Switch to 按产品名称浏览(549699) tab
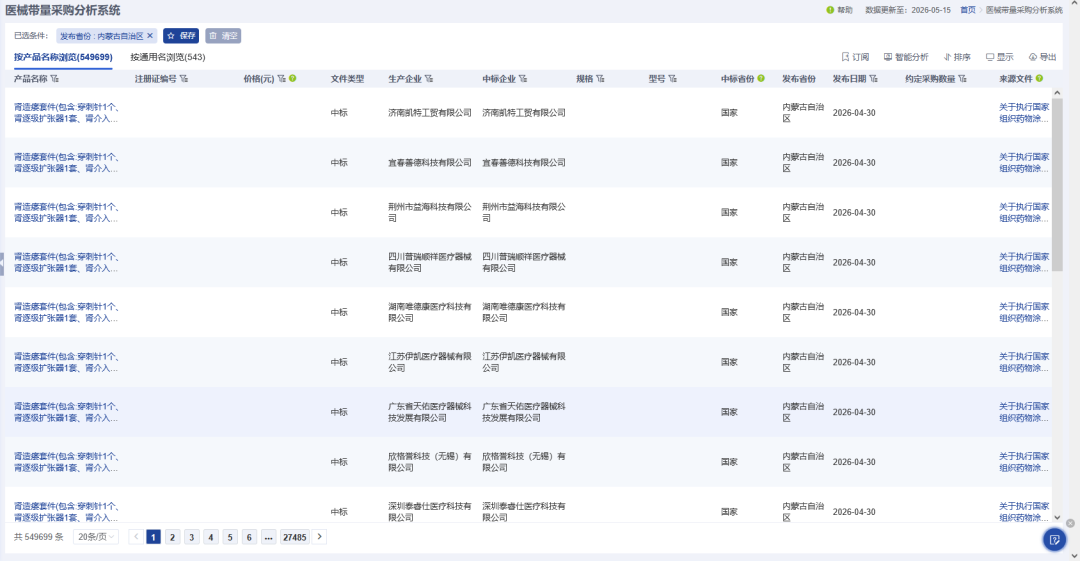1080x561 pixels. click(x=63, y=57)
